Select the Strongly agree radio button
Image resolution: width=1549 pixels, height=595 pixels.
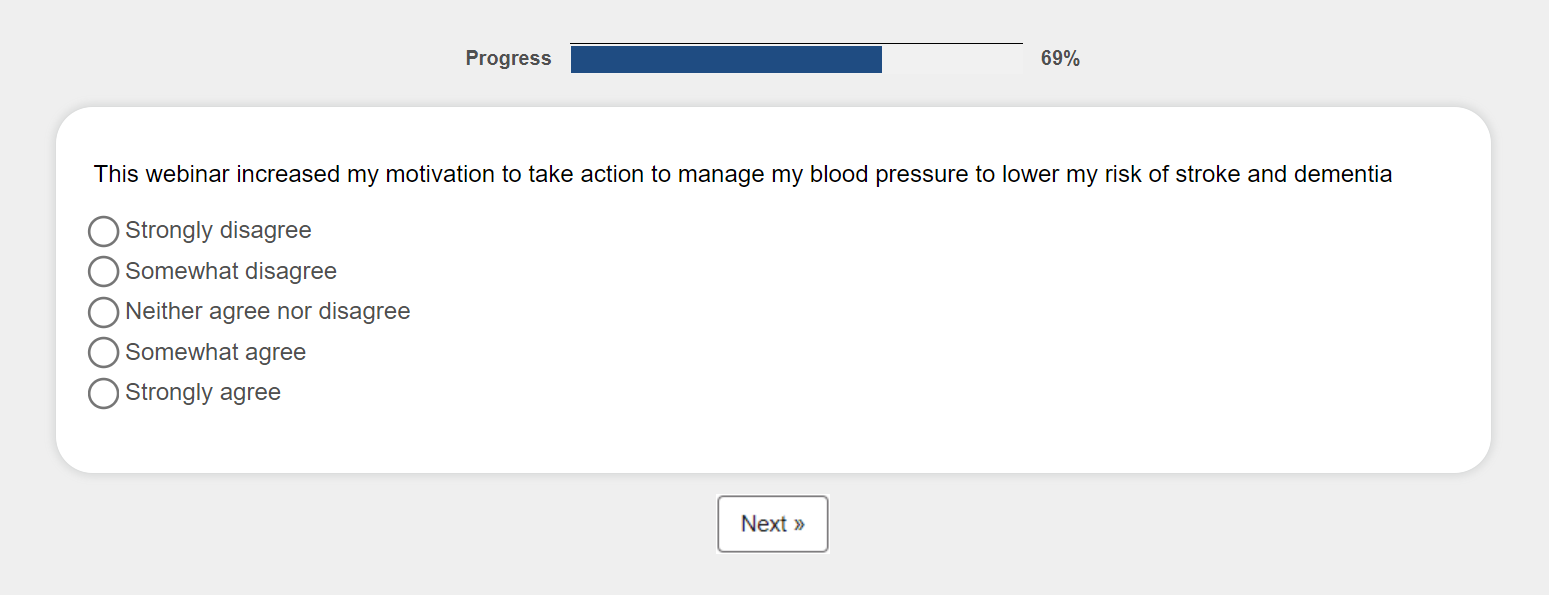(x=103, y=393)
